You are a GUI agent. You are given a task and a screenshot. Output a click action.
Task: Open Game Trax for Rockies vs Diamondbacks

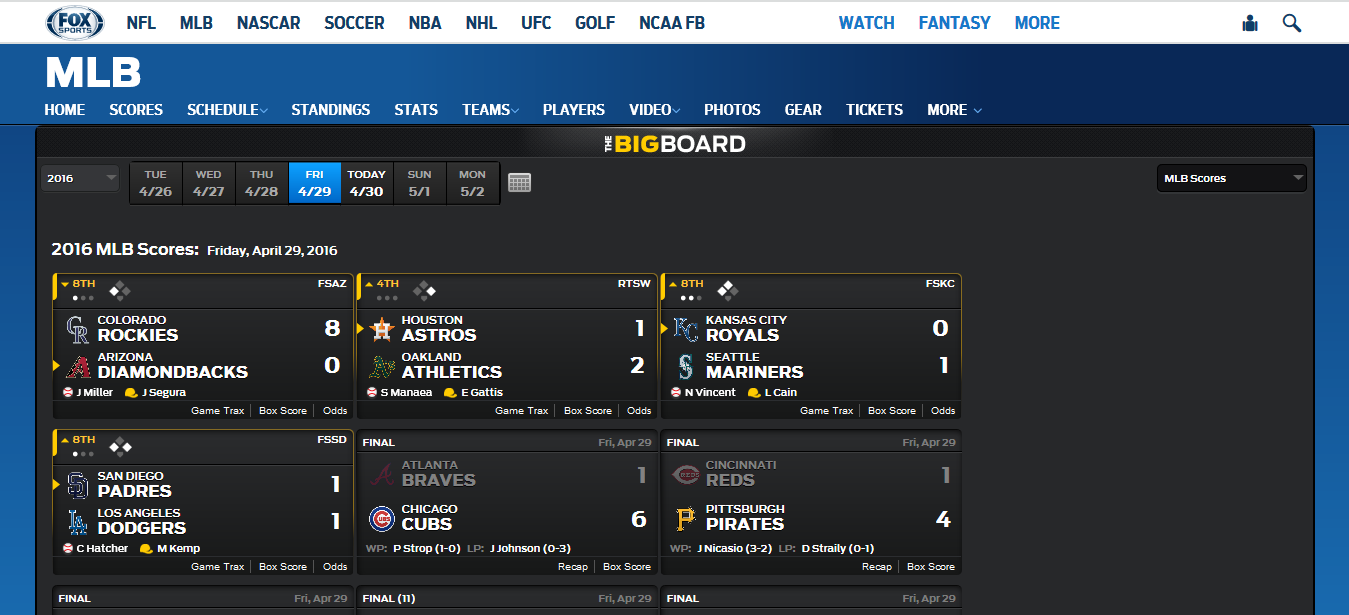[218, 411]
